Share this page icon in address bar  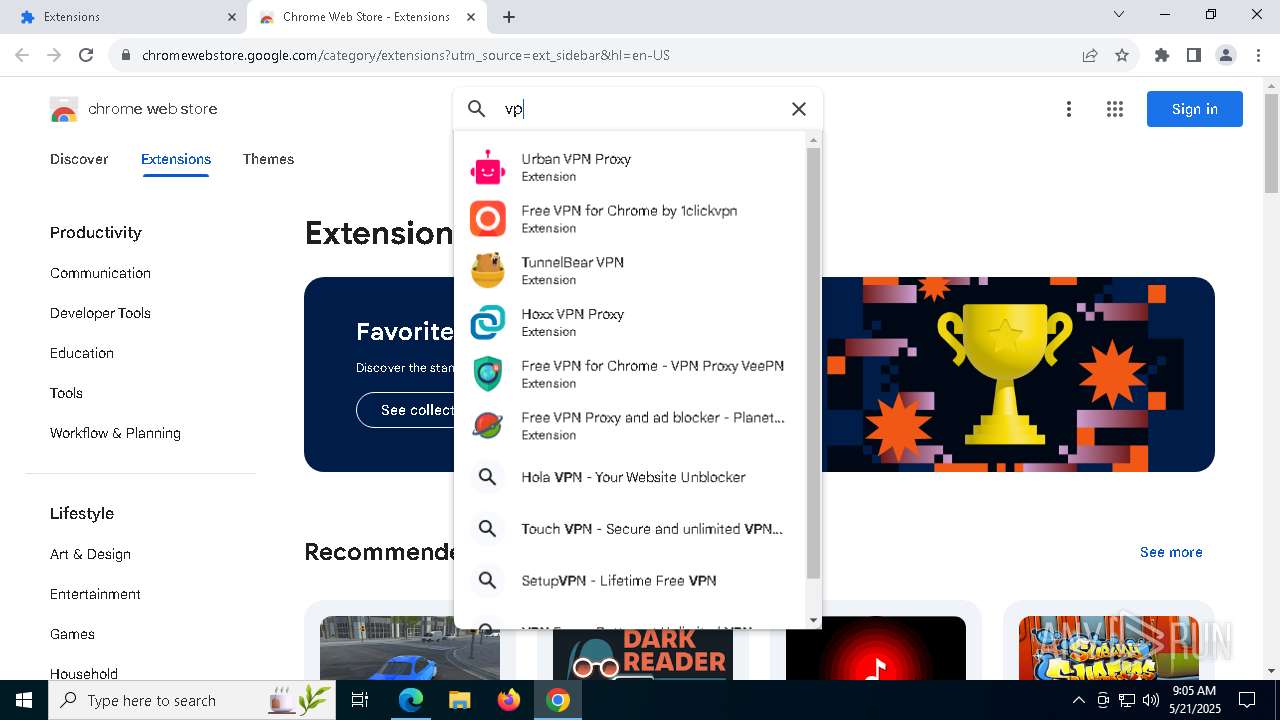coord(1090,55)
